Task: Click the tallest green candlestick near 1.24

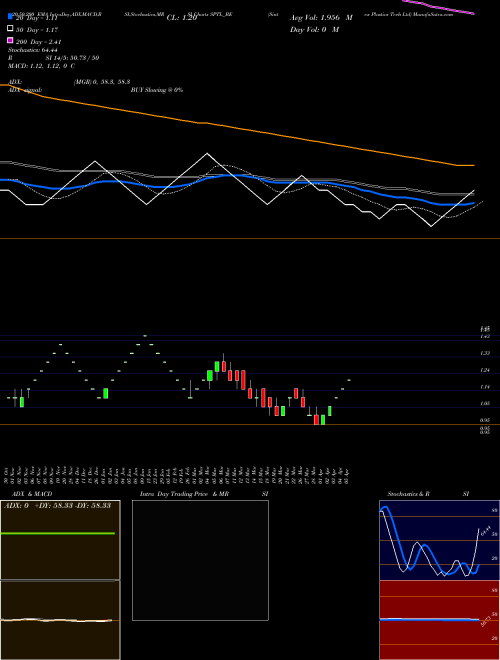Action: [x=210, y=375]
